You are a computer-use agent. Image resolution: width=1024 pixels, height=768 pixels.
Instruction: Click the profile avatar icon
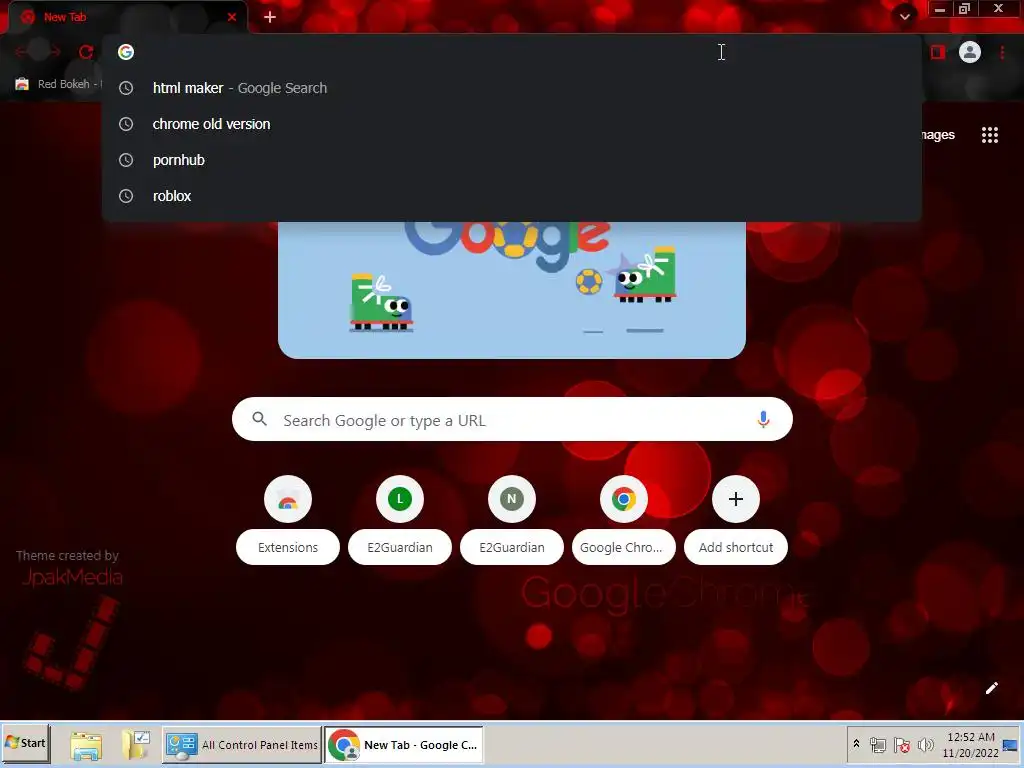(x=969, y=52)
